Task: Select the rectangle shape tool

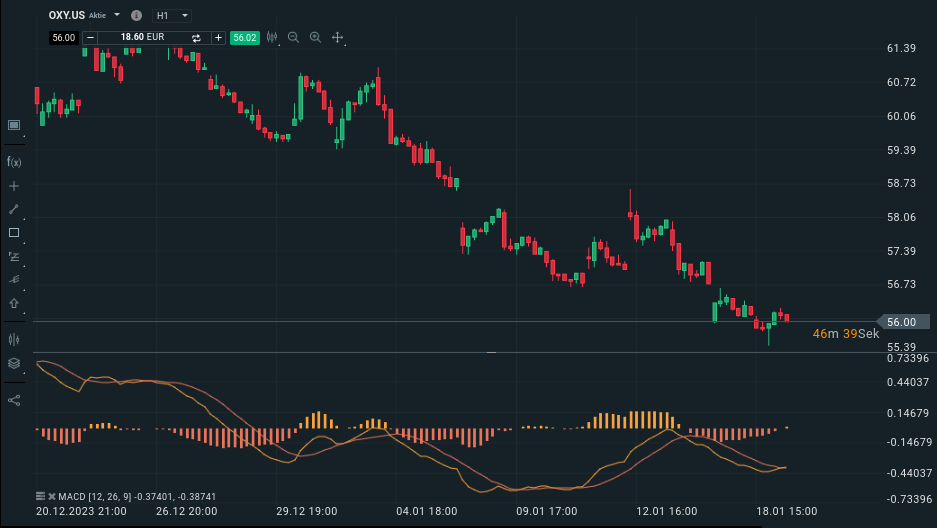Action: tap(14, 233)
